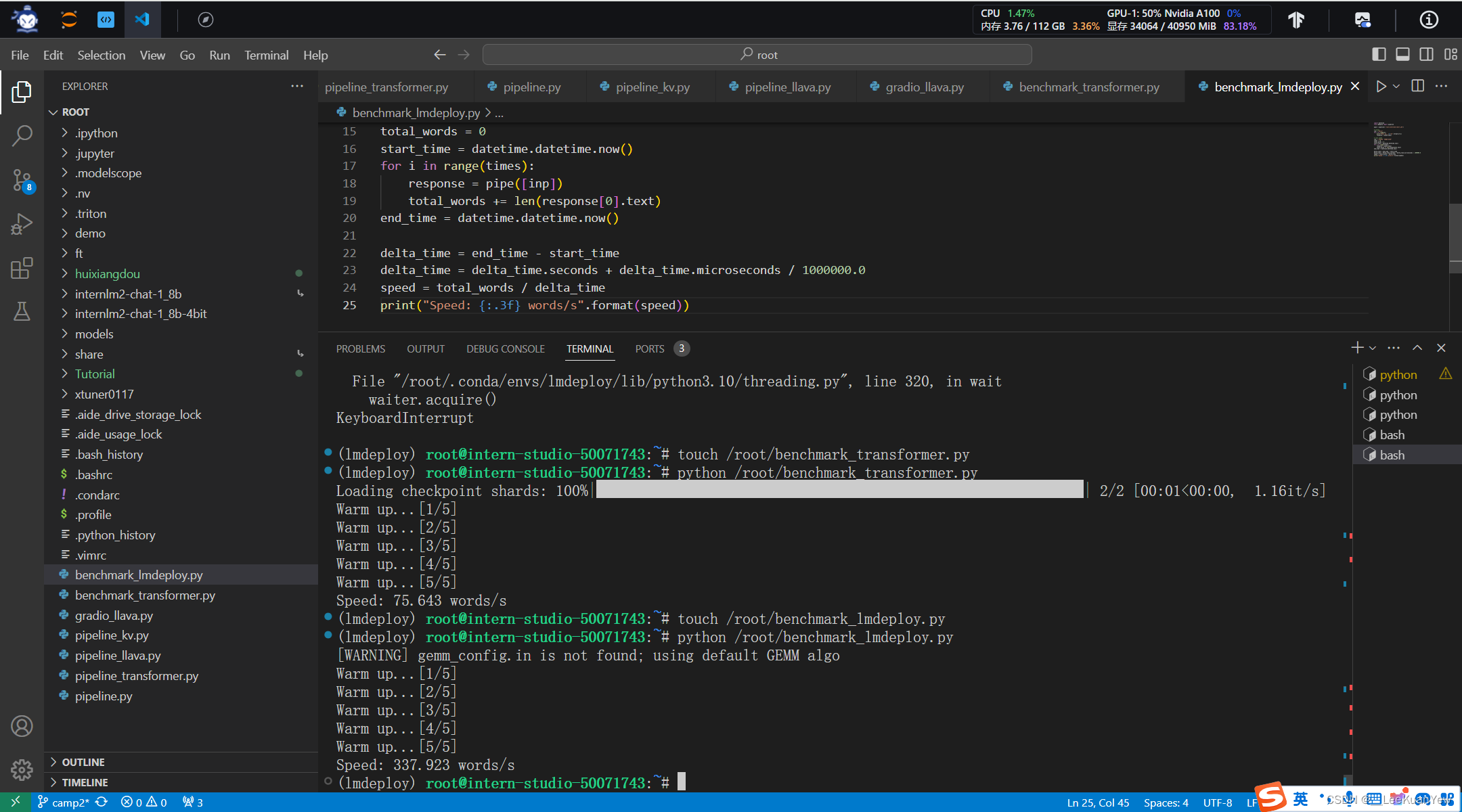The width and height of the screenshot is (1462, 812).
Task: Select the TERMINAL tab in panel
Action: pyautogui.click(x=588, y=348)
